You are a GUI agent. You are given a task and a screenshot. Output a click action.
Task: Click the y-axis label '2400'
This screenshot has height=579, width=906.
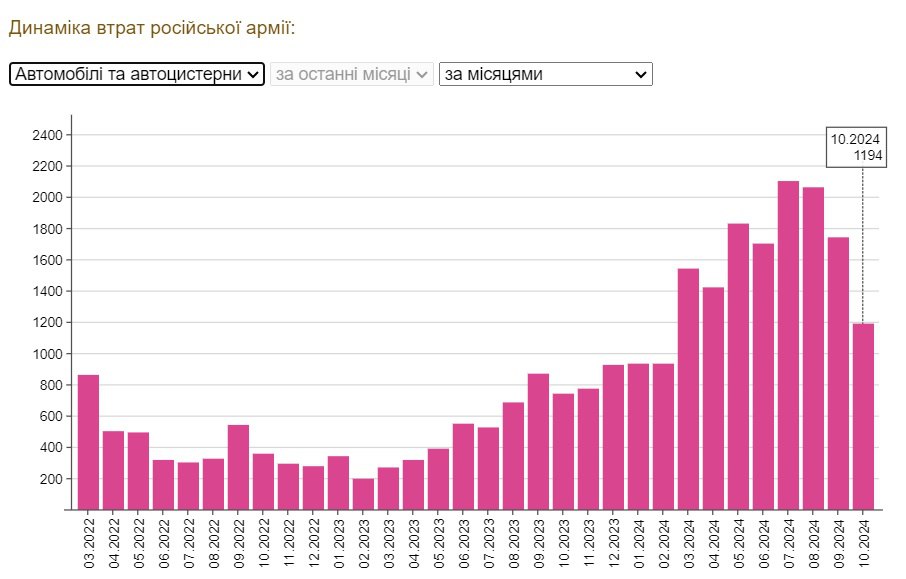(47, 135)
